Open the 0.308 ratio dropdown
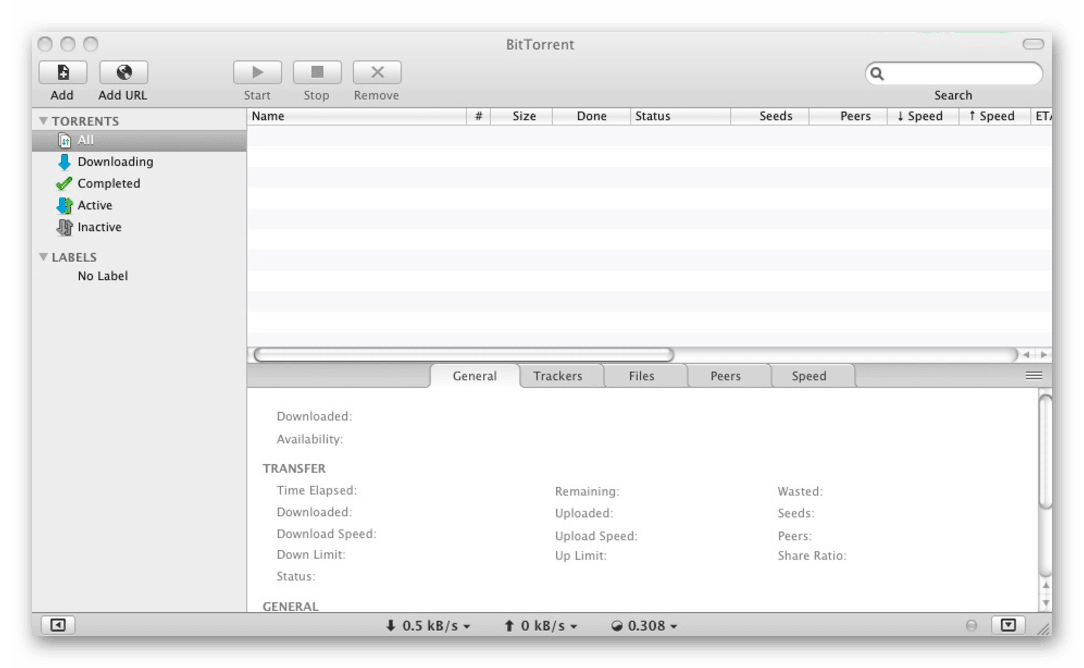The height and width of the screenshot is (668, 1084). 644,626
